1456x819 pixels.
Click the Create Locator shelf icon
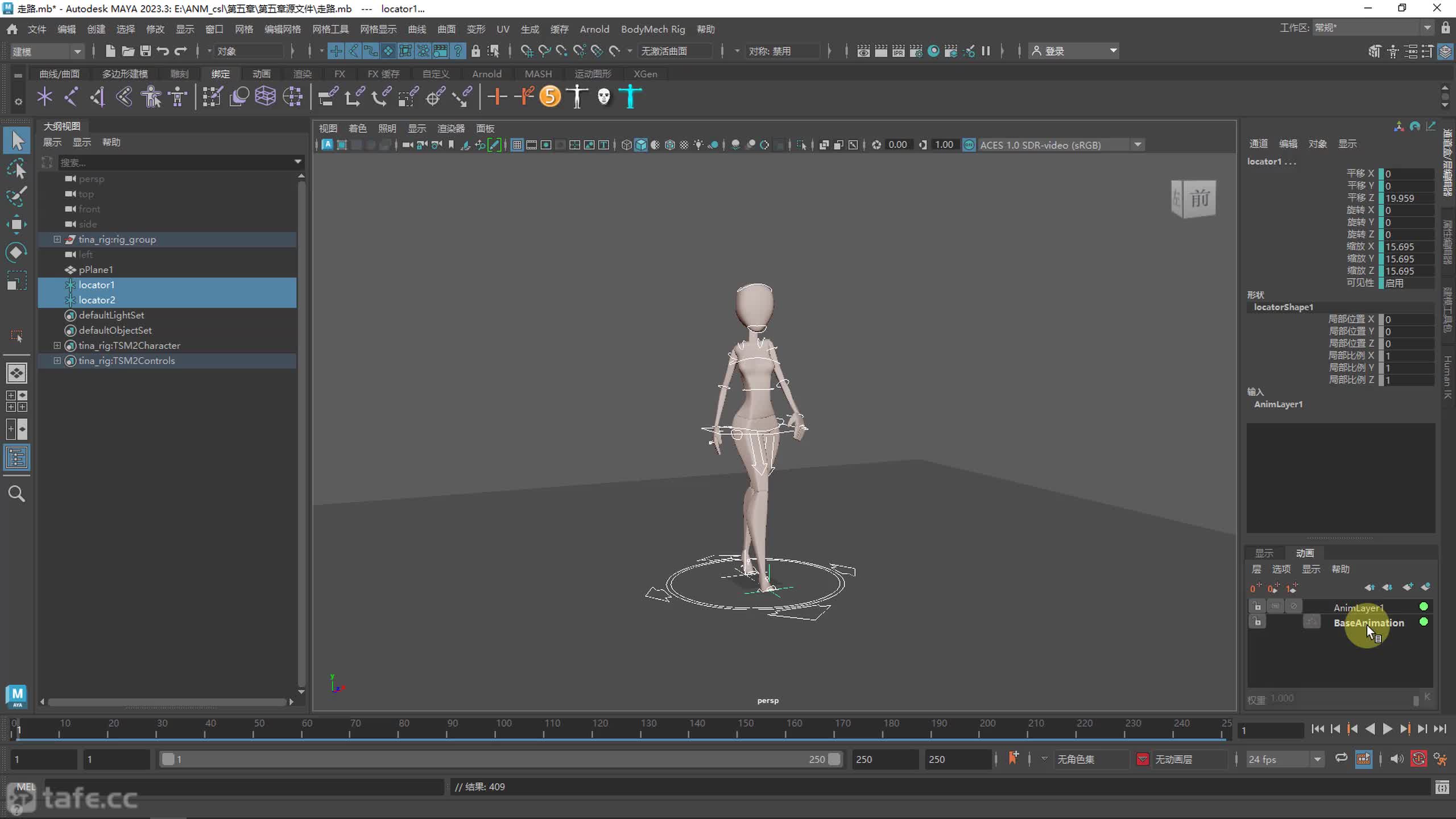point(45,97)
